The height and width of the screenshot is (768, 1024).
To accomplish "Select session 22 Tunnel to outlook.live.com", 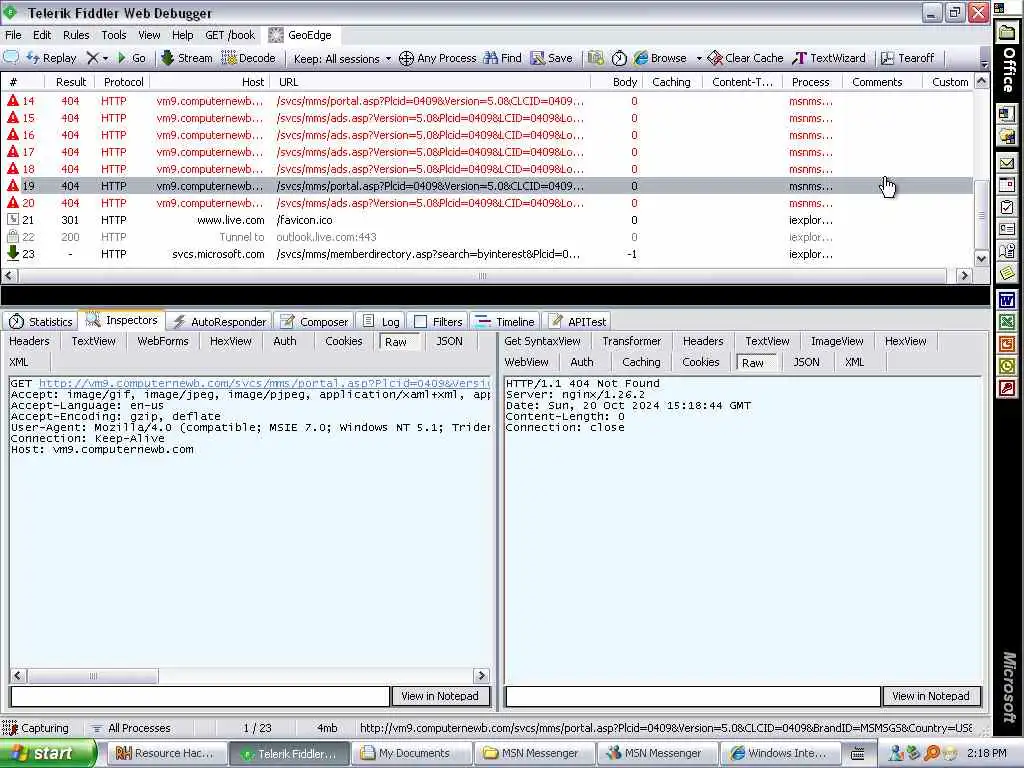I will tap(487, 237).
